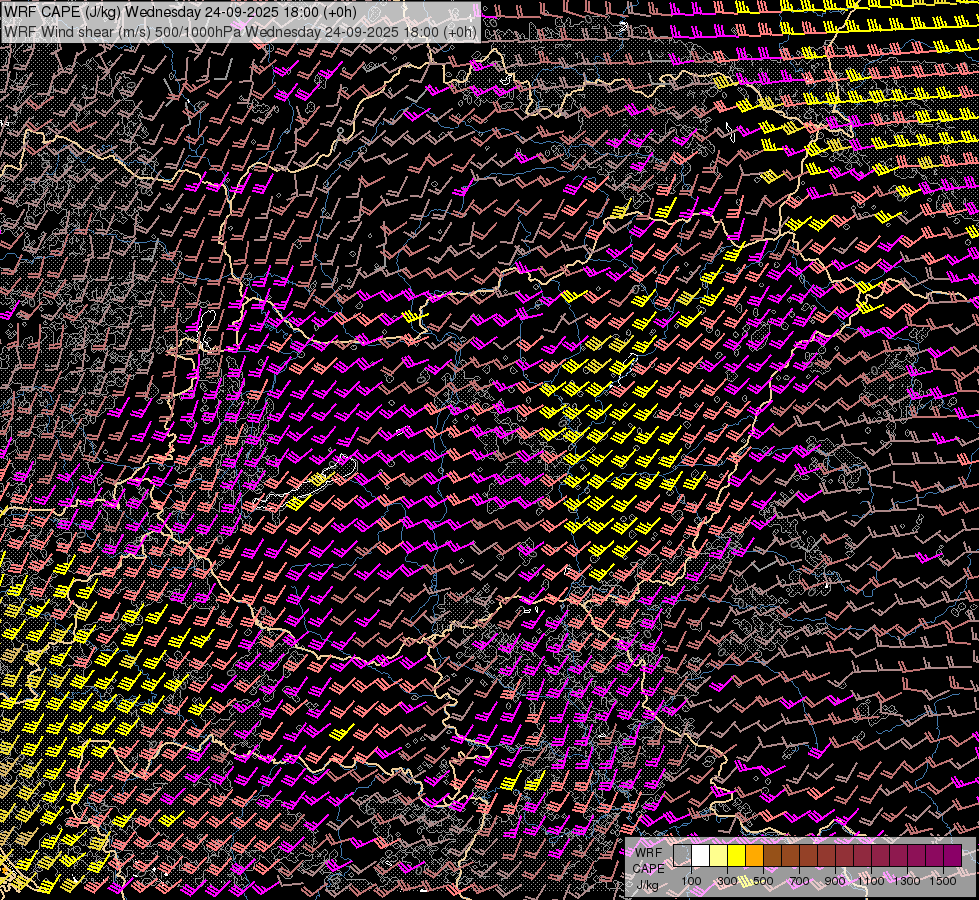Select the 900 value on the legend scale
The width and height of the screenshot is (979, 900).
tap(835, 881)
